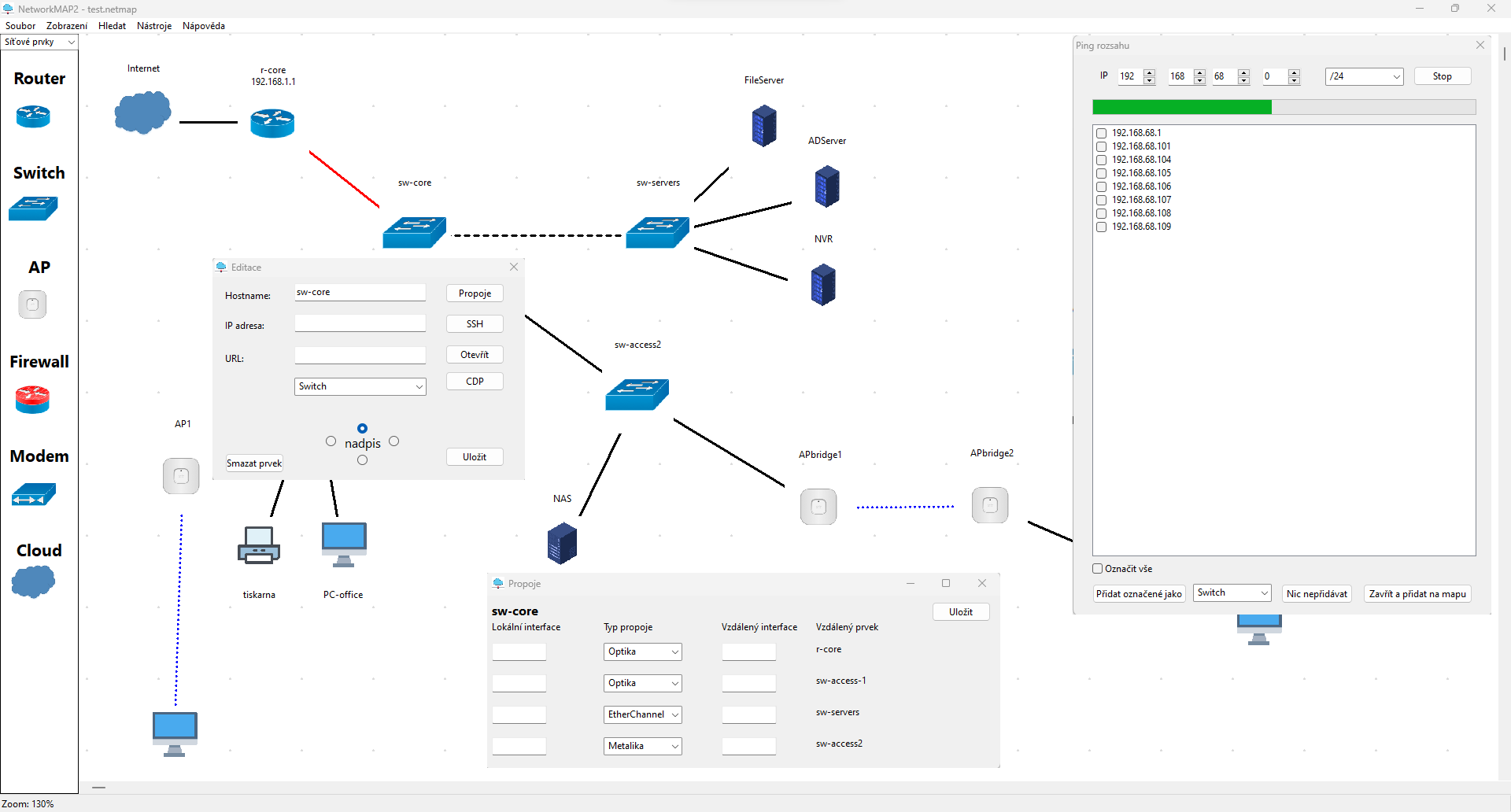Click the IP adresa input field
Screen dimensions: 1511x812
tap(360, 323)
